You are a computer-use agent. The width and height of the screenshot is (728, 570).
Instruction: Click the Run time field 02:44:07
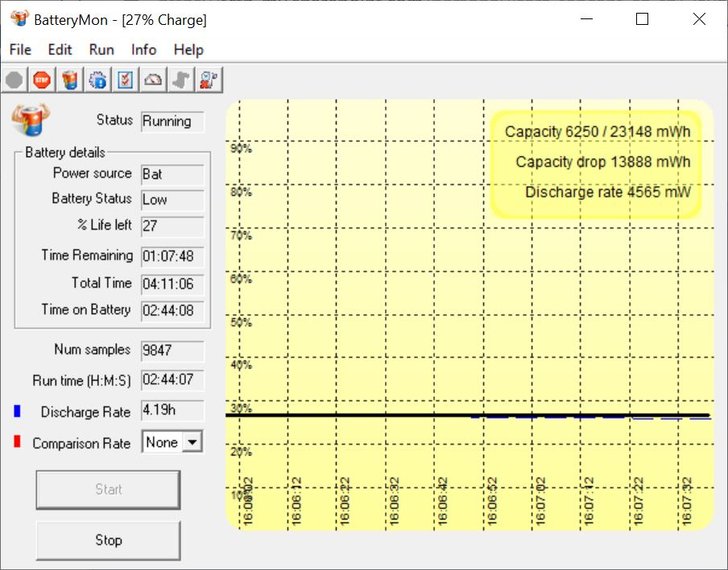pyautogui.click(x=172, y=380)
